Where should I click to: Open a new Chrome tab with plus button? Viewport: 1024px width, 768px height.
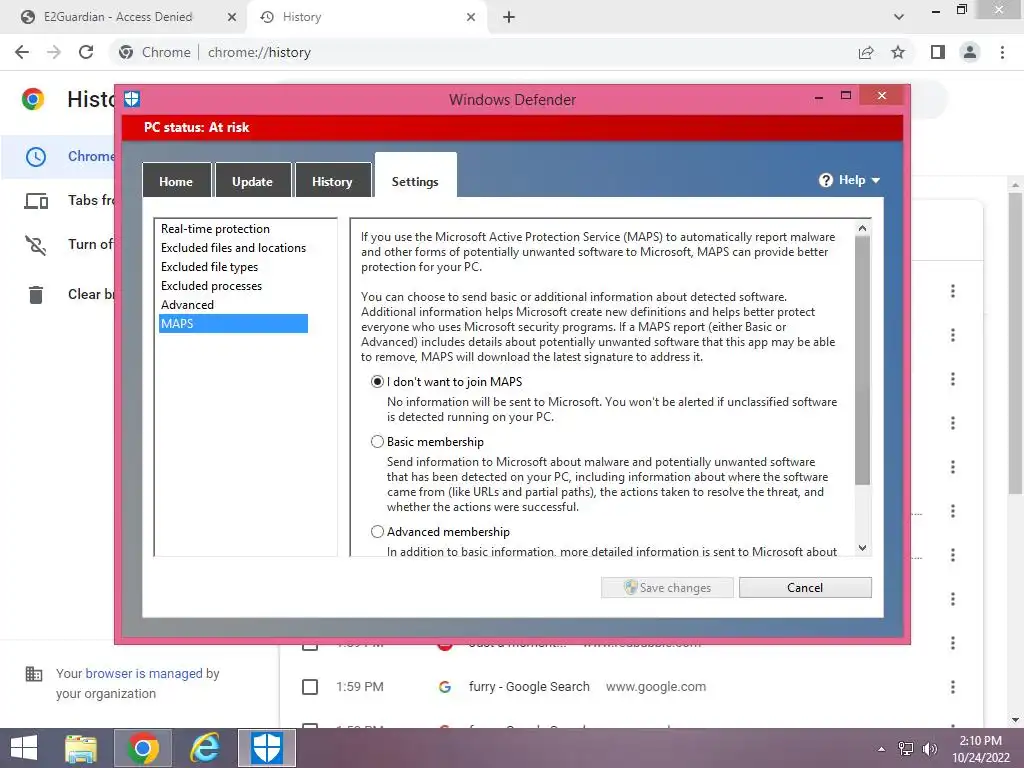pos(509,17)
